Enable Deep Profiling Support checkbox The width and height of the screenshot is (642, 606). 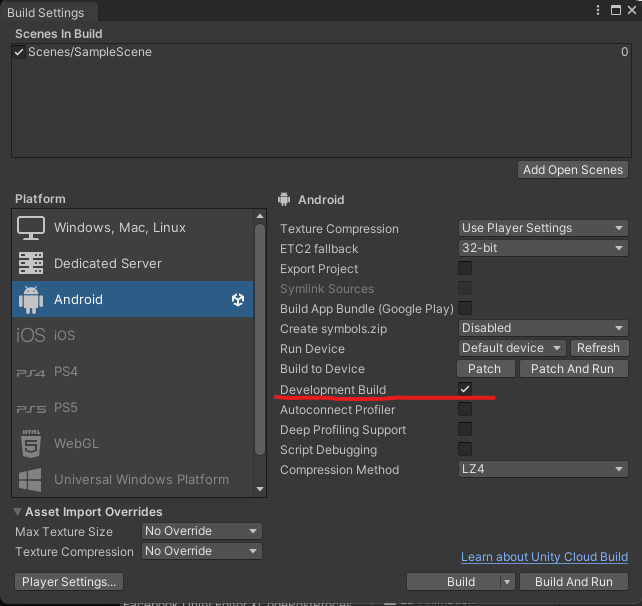point(465,429)
